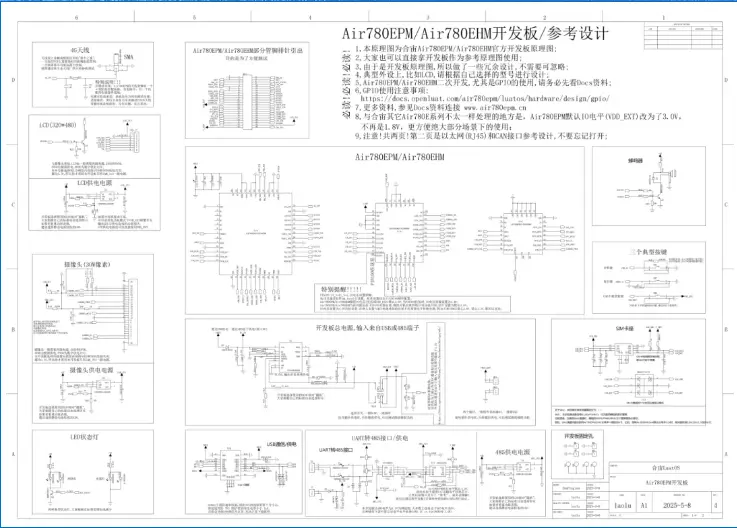Click the 'UART转485接口/供电' section title
Screen dimensions: 737x528
[x=379, y=438]
